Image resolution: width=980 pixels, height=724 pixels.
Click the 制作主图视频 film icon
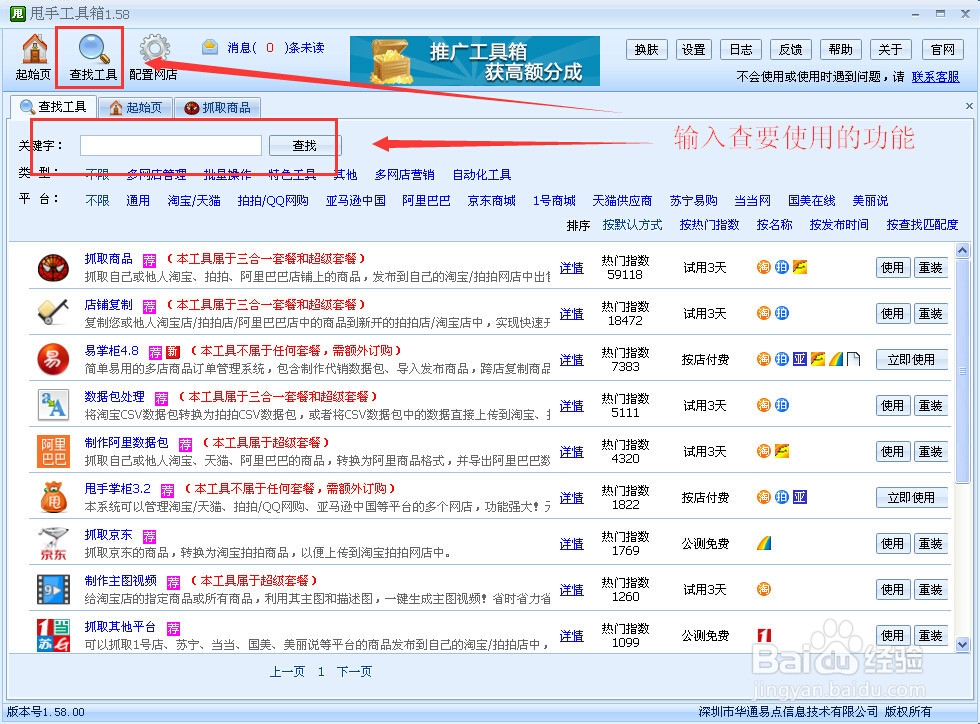click(53, 590)
